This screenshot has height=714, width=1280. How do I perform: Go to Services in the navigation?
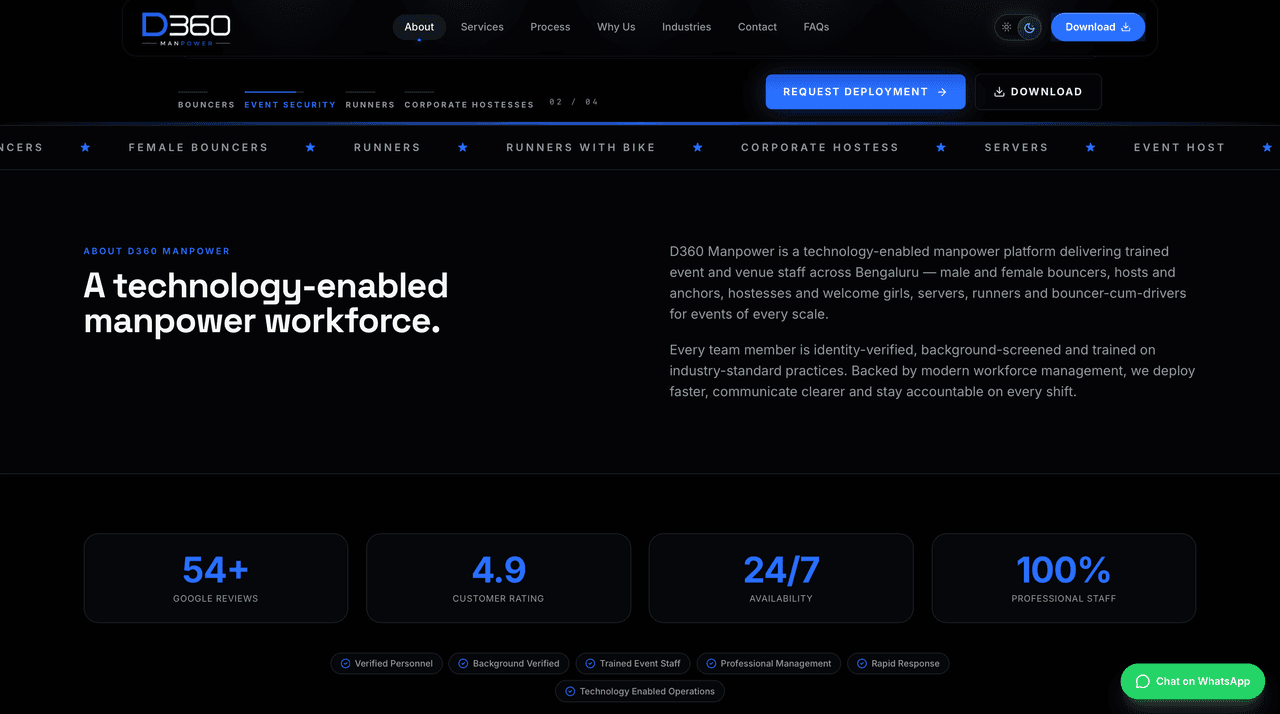[x=482, y=27]
